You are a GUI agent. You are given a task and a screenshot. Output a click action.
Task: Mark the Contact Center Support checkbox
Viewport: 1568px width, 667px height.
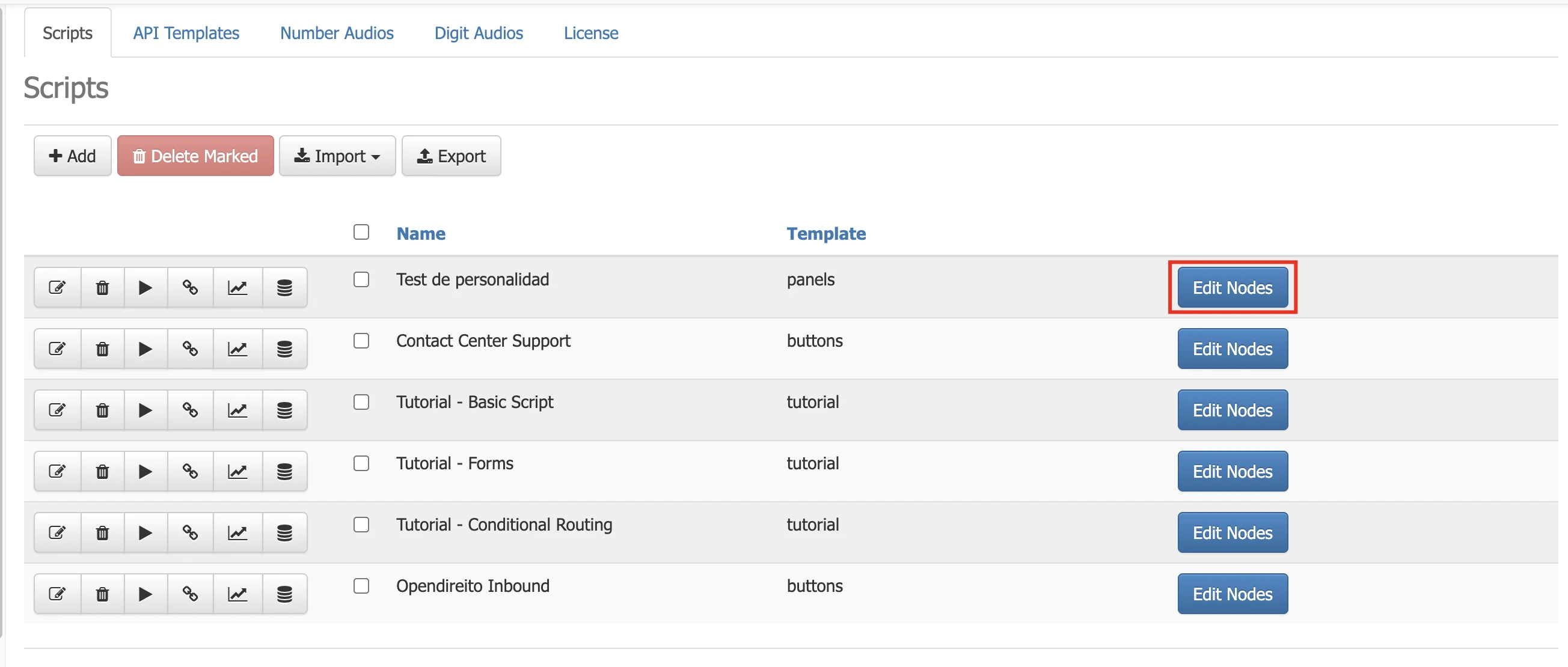click(361, 341)
